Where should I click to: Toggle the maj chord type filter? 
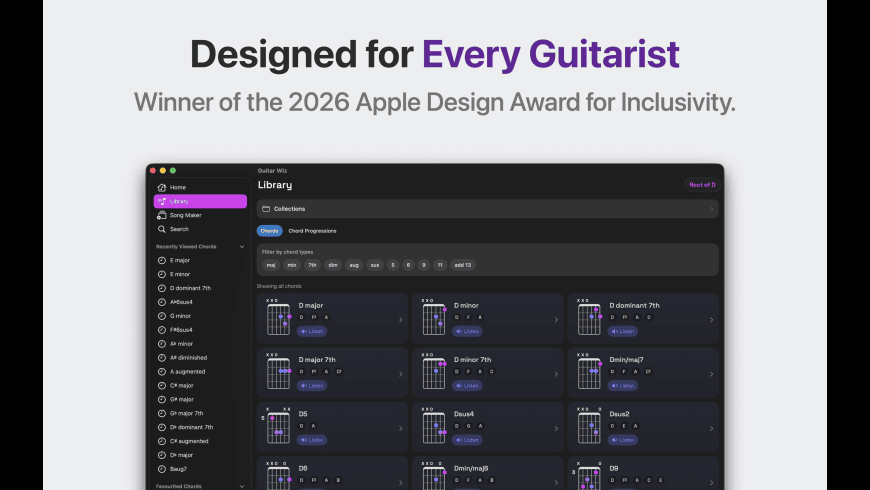(x=271, y=265)
